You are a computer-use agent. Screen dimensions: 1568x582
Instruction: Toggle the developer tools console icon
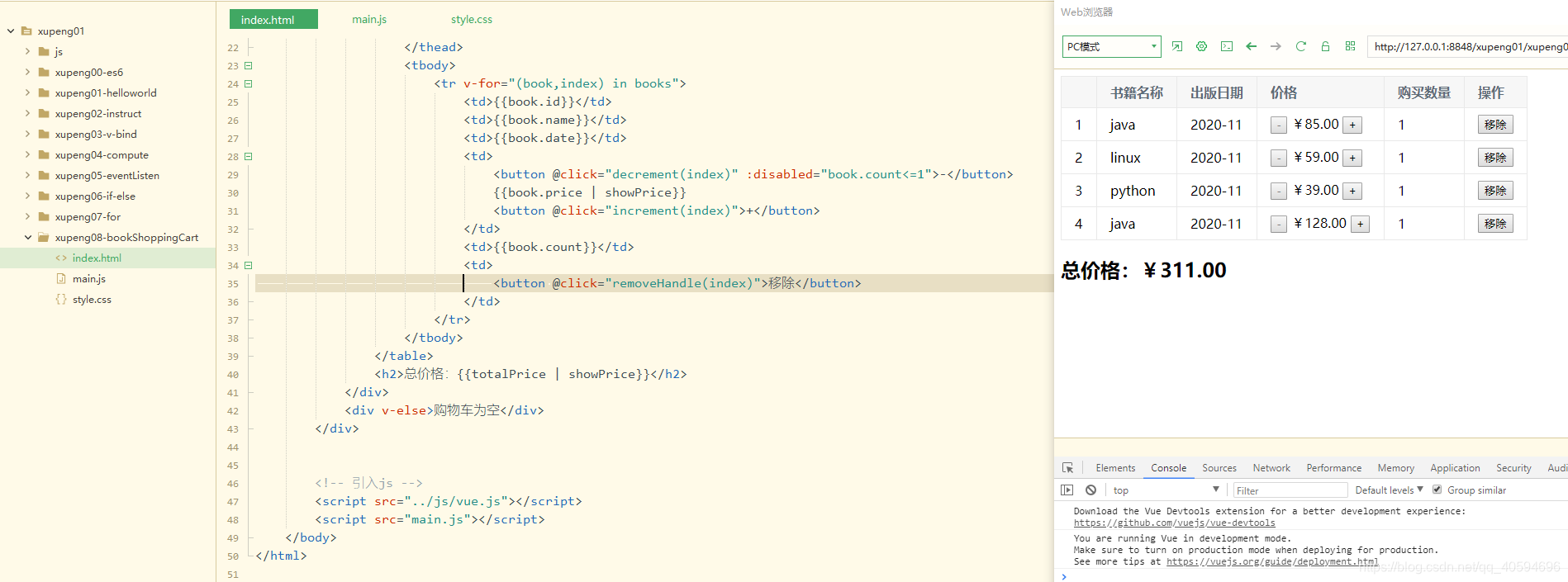click(1227, 46)
